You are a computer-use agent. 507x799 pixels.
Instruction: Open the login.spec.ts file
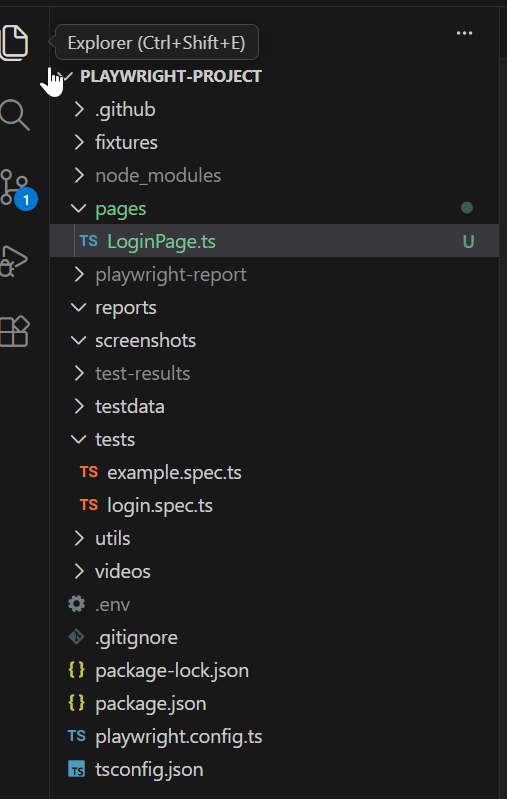pos(160,506)
